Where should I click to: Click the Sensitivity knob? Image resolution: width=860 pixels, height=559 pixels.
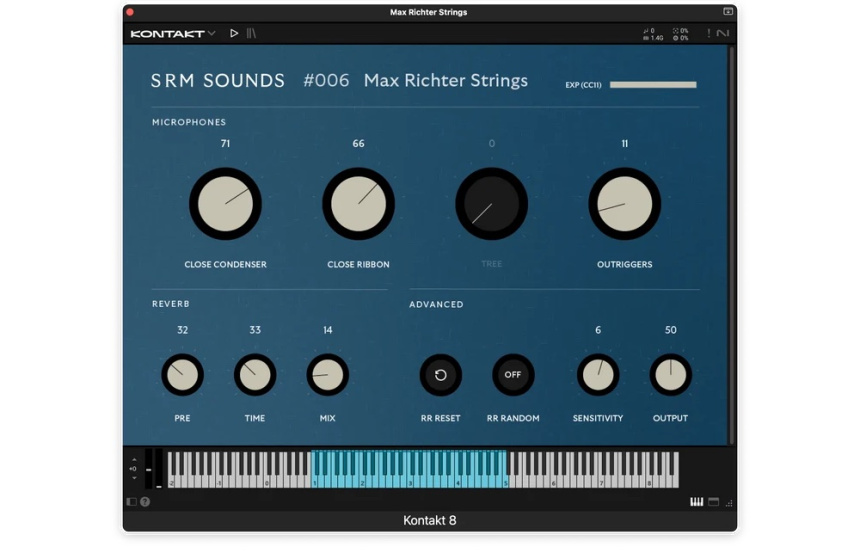coord(598,375)
